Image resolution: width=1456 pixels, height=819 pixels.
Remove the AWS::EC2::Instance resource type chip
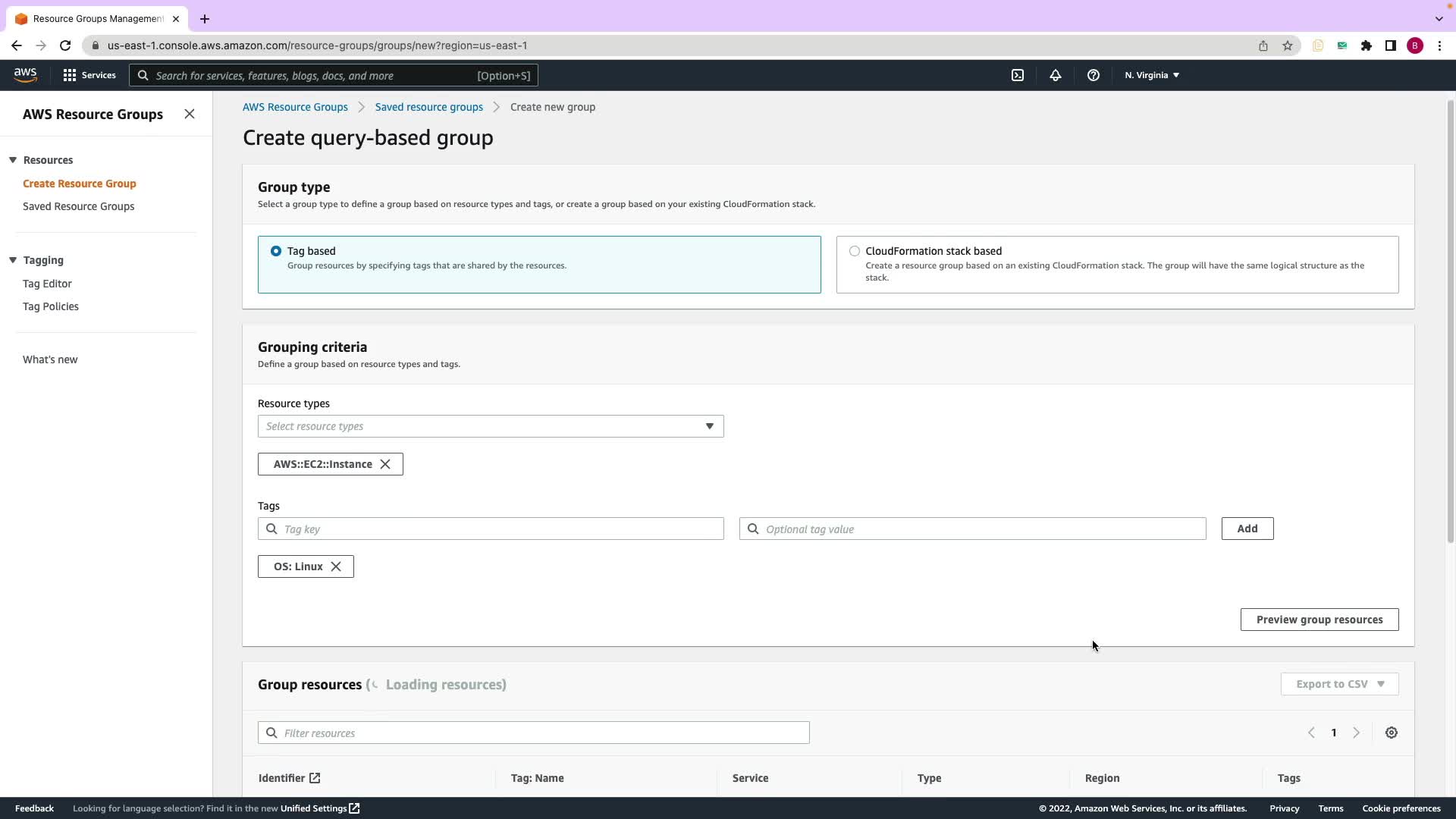pyautogui.click(x=385, y=464)
